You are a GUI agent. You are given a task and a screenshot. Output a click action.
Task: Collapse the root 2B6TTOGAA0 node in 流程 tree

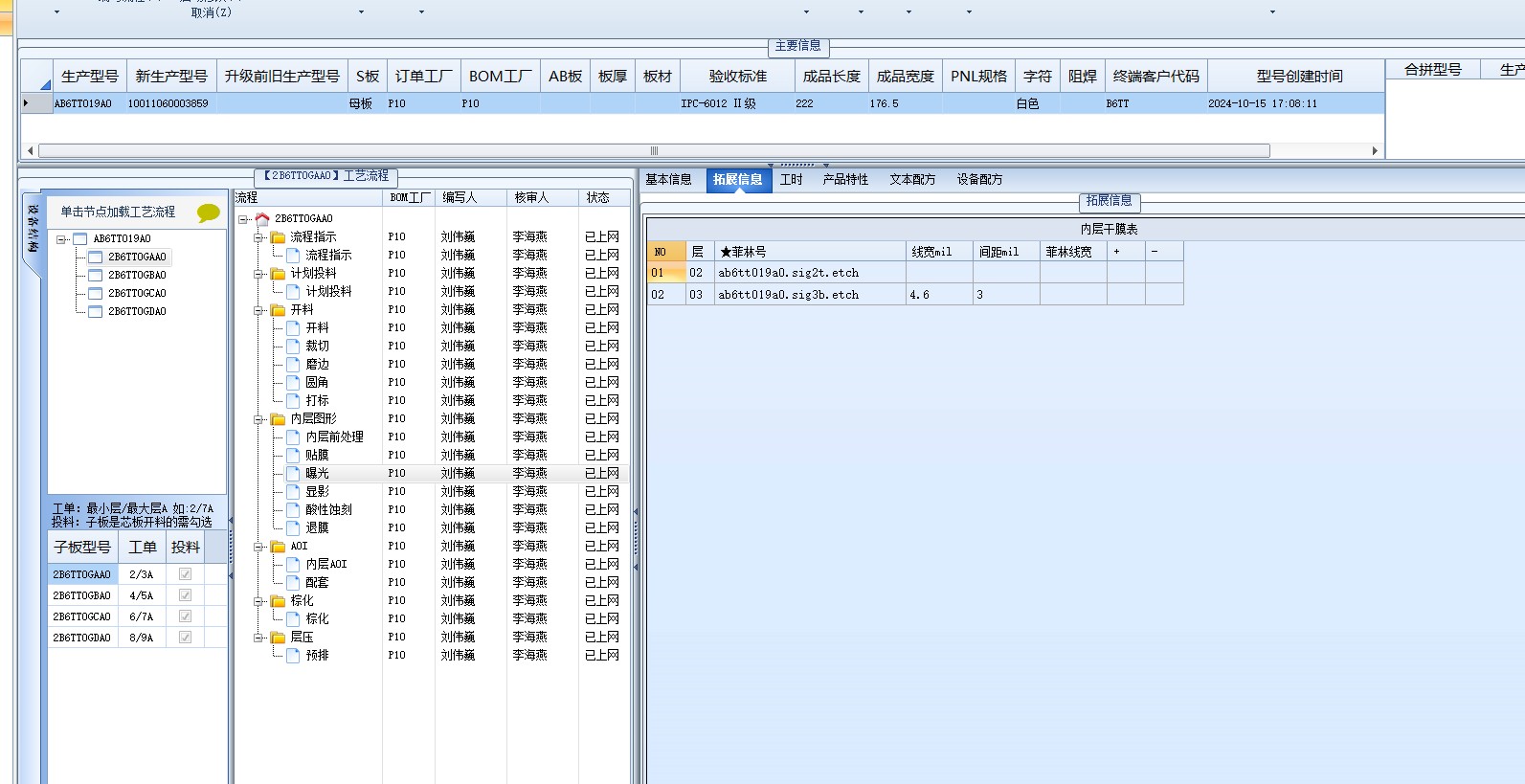coord(243,219)
